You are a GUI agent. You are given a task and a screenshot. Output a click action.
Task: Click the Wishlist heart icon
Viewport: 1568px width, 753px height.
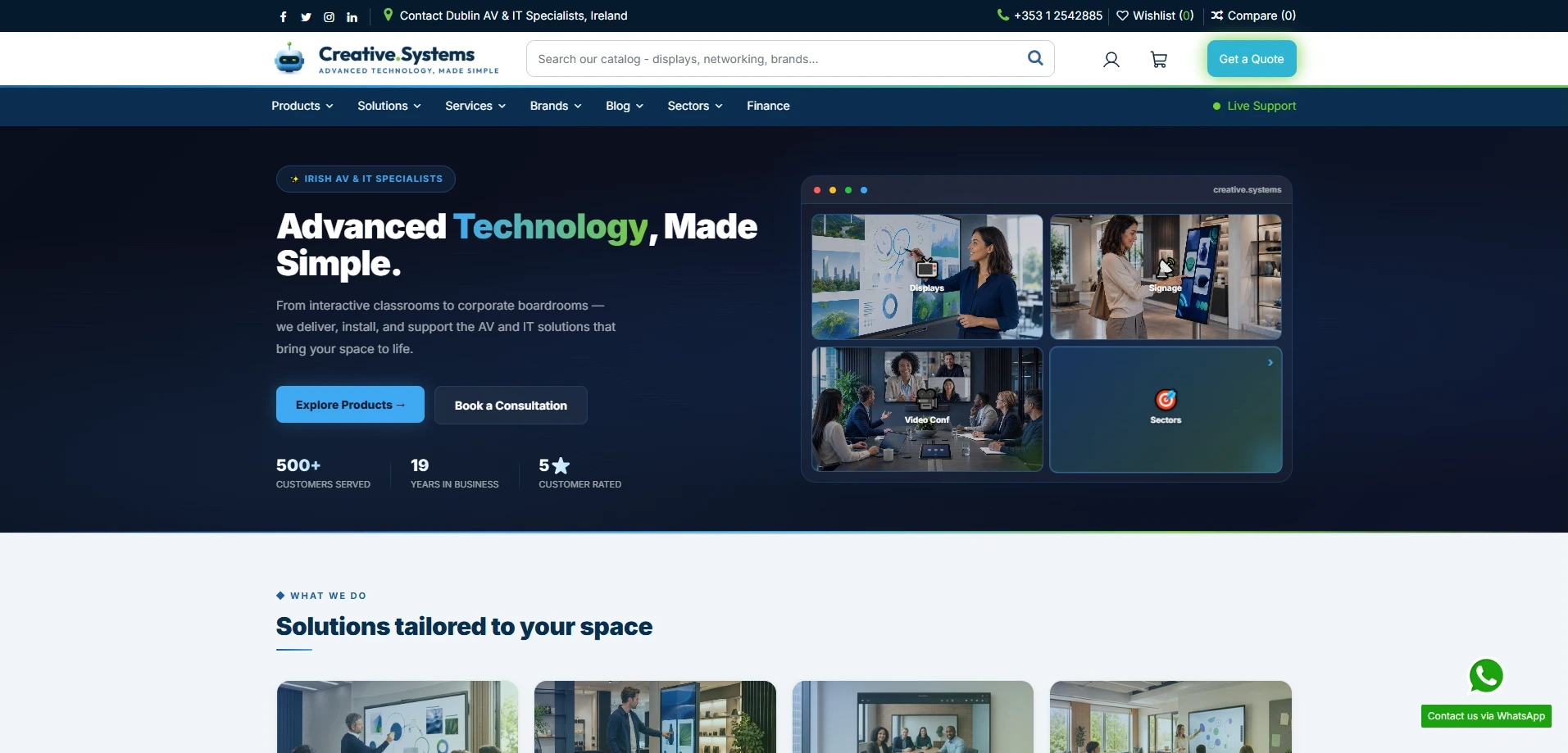(1123, 16)
